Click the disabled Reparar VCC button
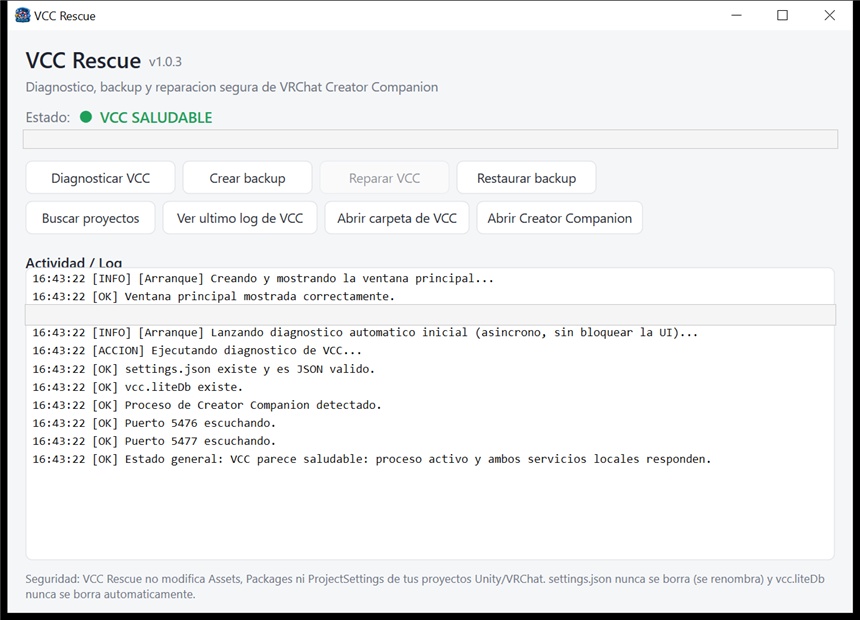Viewport: 860px width, 620px height. [384, 178]
